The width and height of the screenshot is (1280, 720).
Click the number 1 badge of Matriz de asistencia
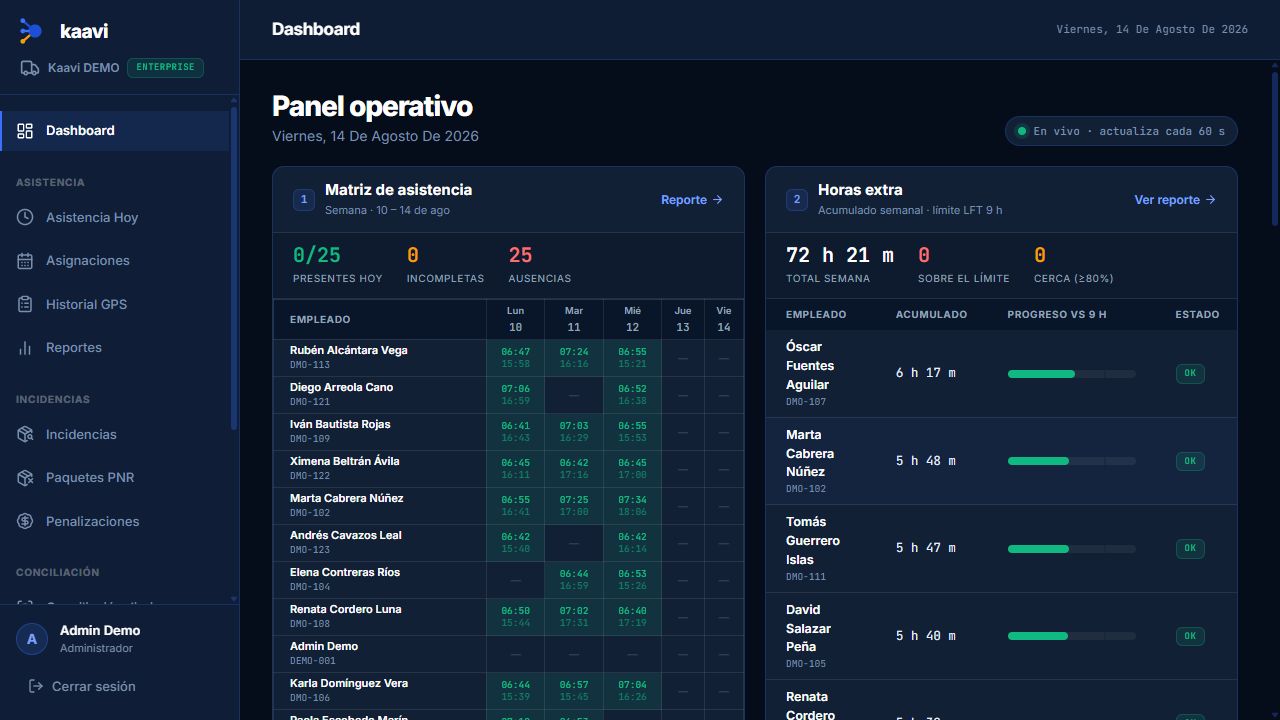pyautogui.click(x=304, y=200)
